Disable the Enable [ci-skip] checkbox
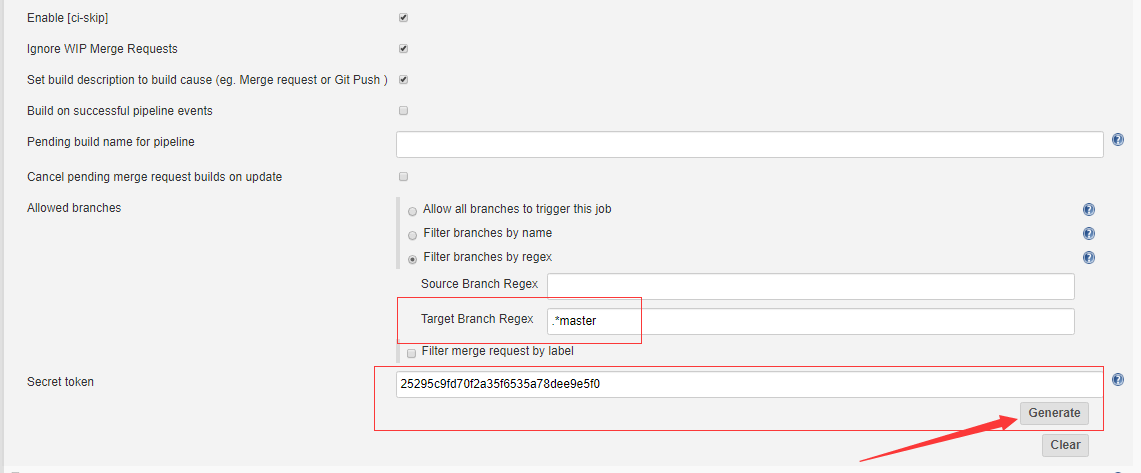Image resolution: width=1141 pixels, height=473 pixels. pyautogui.click(x=403, y=18)
